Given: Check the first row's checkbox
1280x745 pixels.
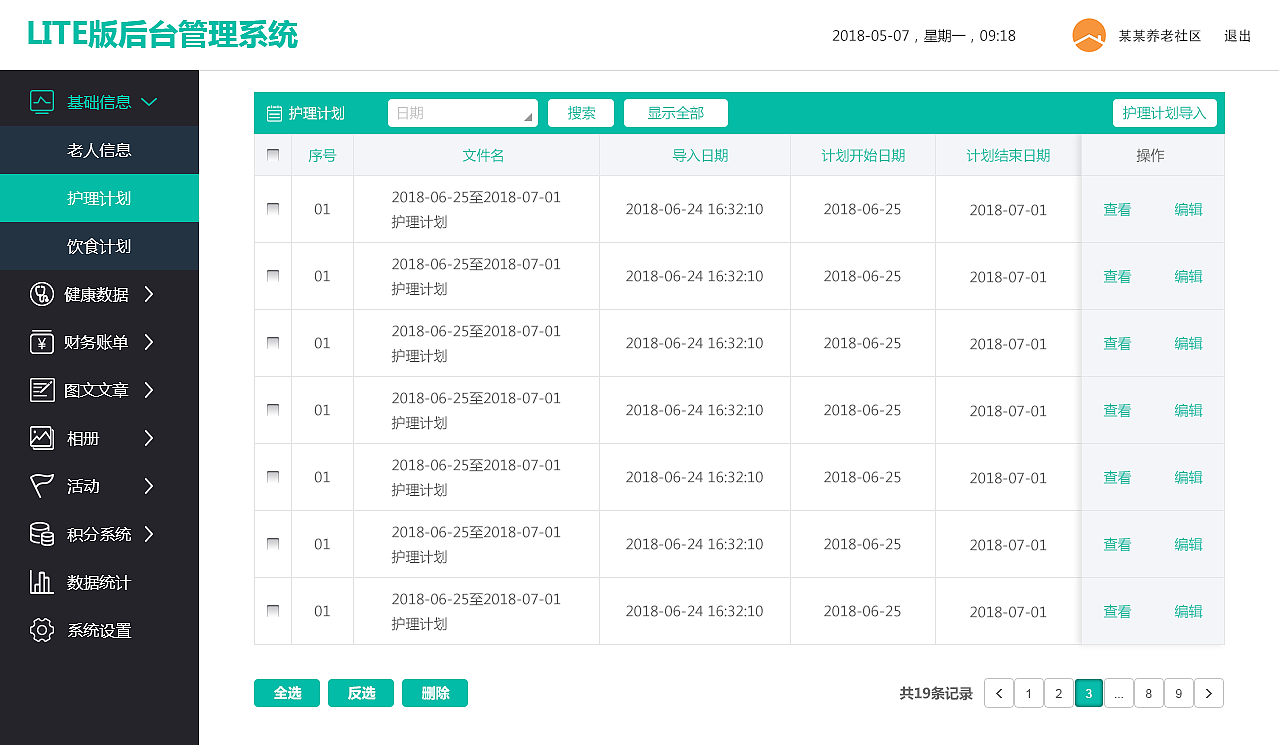Looking at the screenshot, I should (x=272, y=209).
